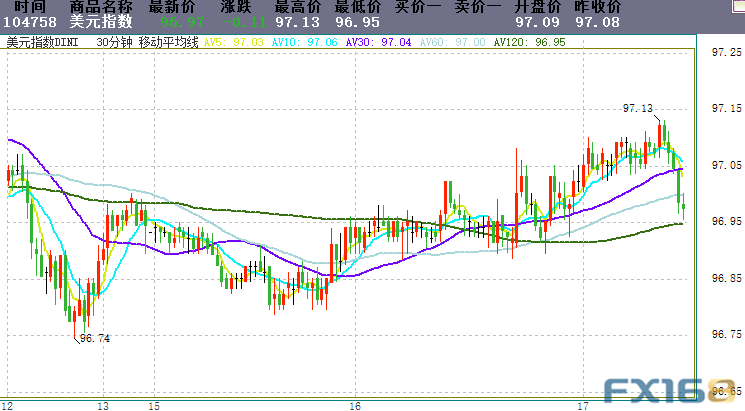Click date axis label 15

click(x=154, y=406)
